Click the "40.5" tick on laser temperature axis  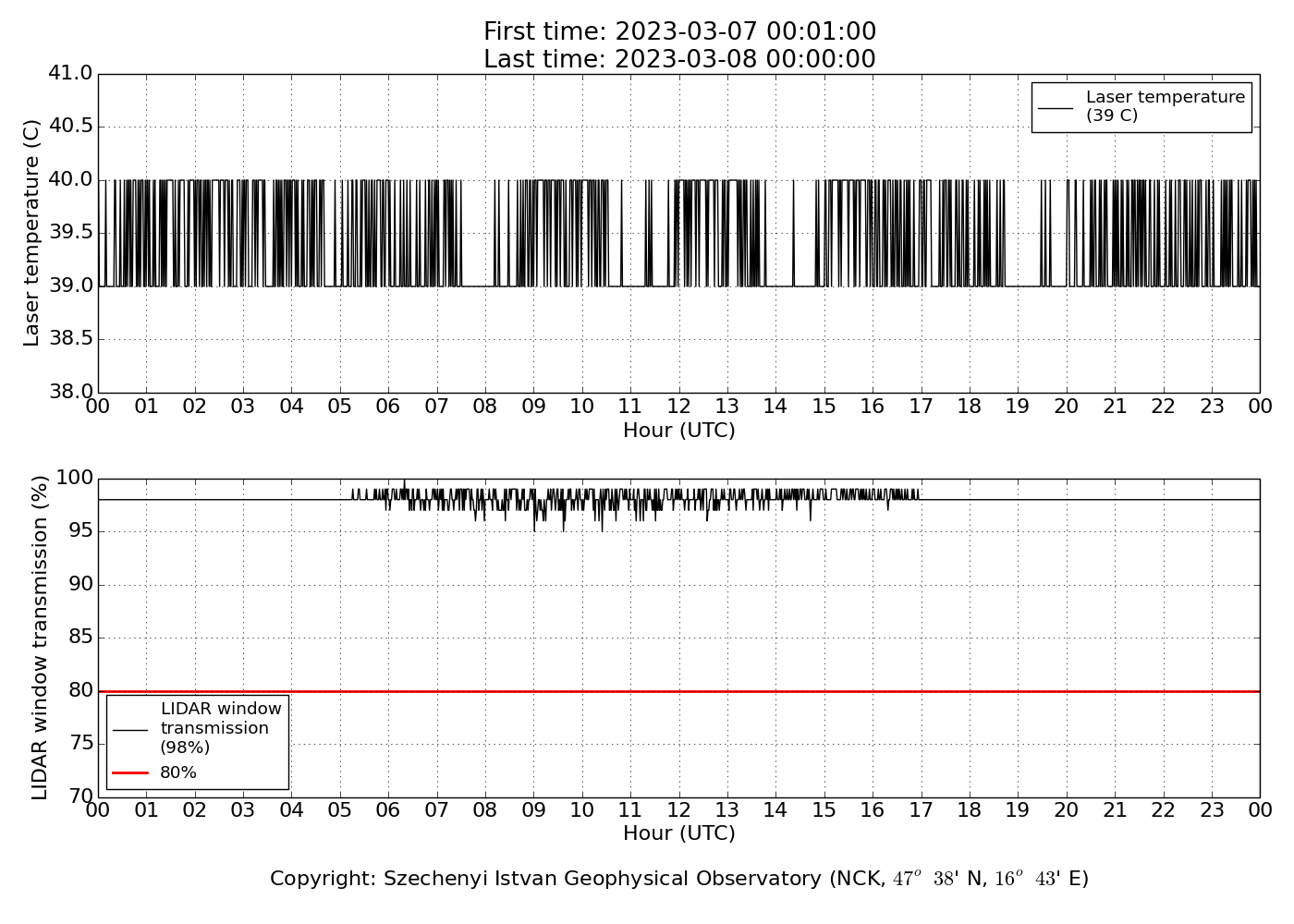click(x=71, y=127)
